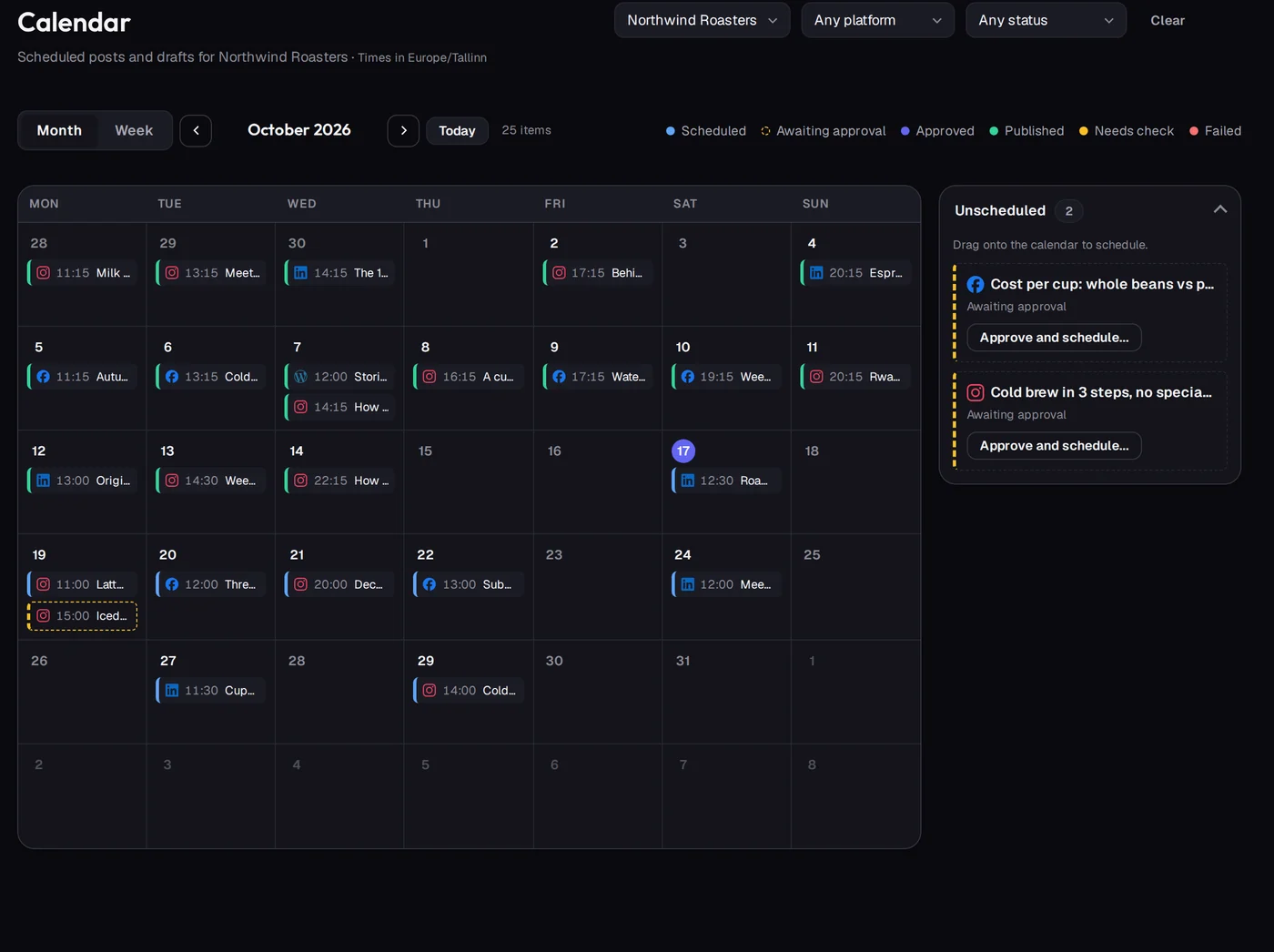Click LinkedIn icon on 20:15 Espr… post
The width and height of the screenshot is (1274, 952).
tap(816, 273)
